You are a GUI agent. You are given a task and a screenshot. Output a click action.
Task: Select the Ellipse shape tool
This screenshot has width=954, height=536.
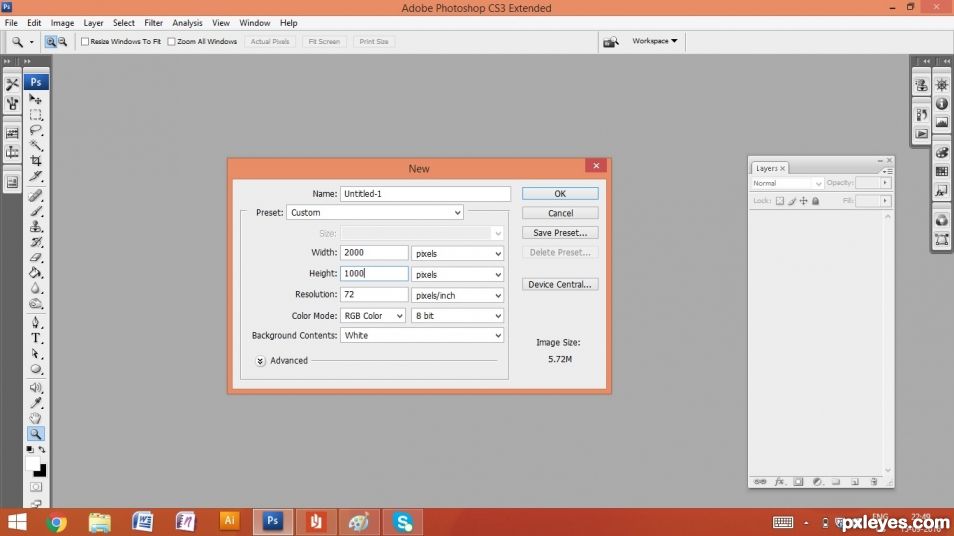[35, 369]
